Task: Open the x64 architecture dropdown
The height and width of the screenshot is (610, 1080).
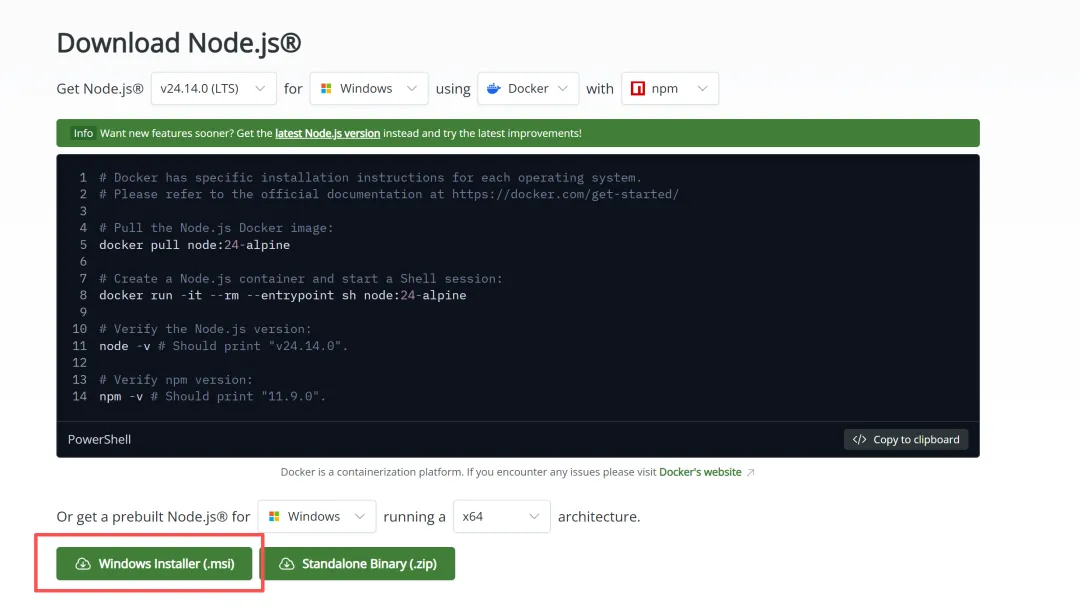Action: pos(501,516)
